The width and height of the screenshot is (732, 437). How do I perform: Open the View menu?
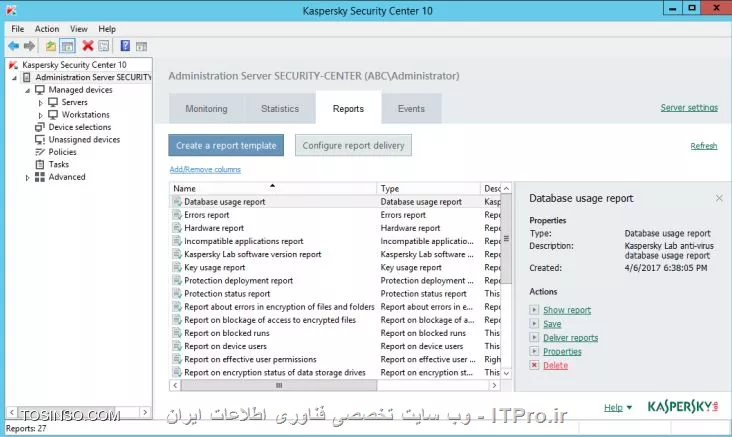tap(79, 29)
